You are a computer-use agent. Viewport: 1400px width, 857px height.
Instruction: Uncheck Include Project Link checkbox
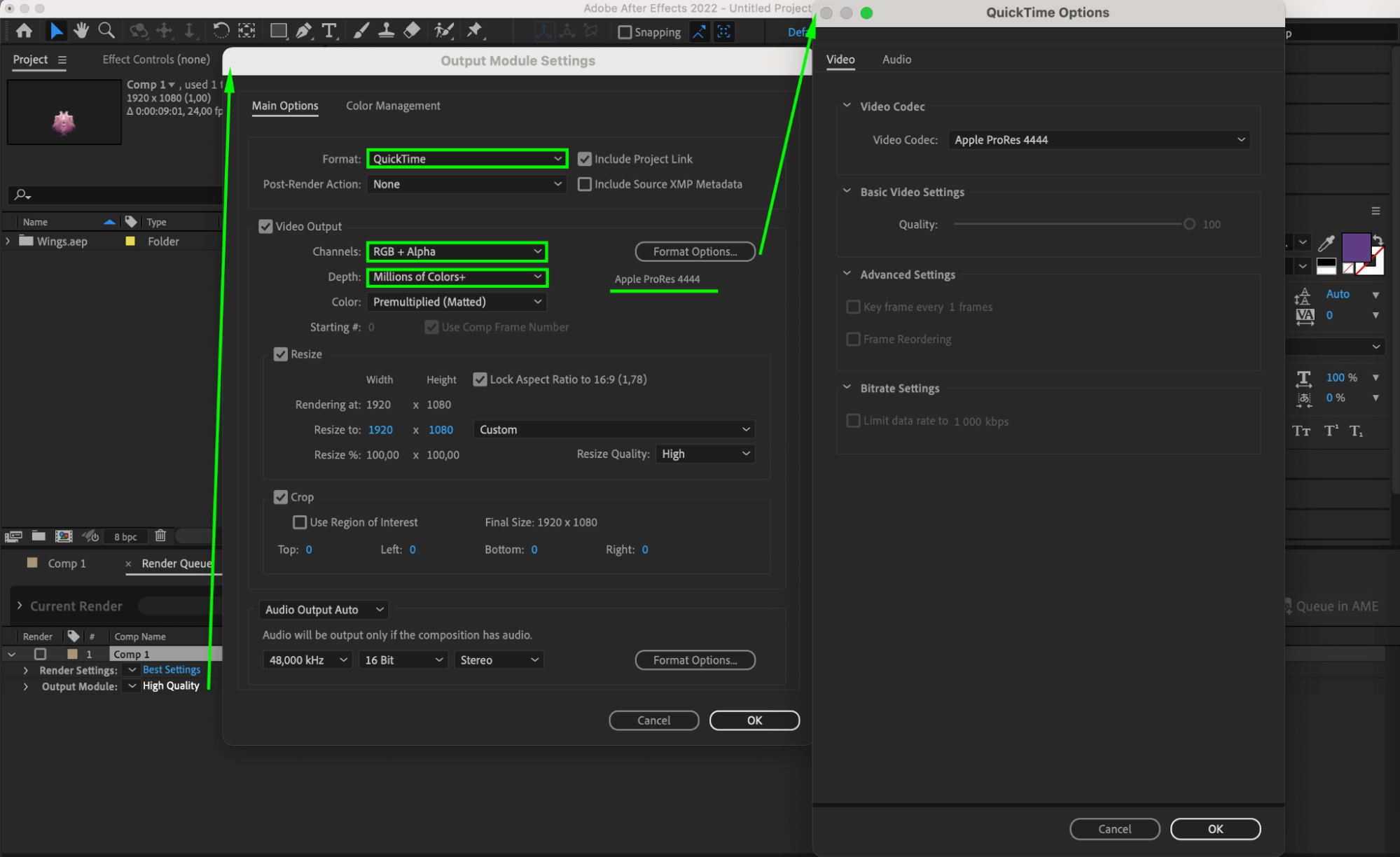coord(584,159)
